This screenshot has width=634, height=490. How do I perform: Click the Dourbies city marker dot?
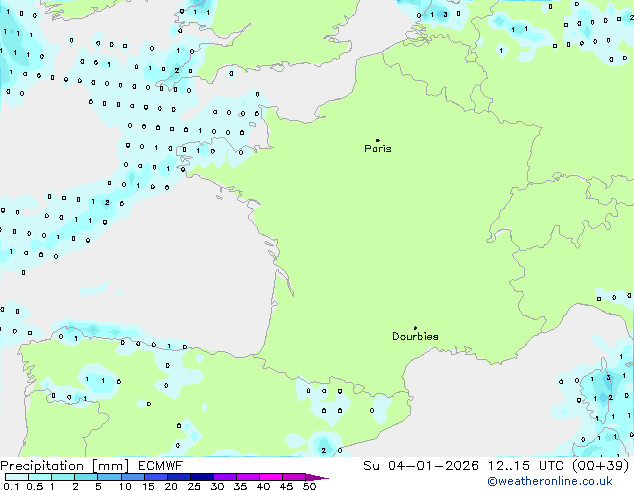coord(415,328)
